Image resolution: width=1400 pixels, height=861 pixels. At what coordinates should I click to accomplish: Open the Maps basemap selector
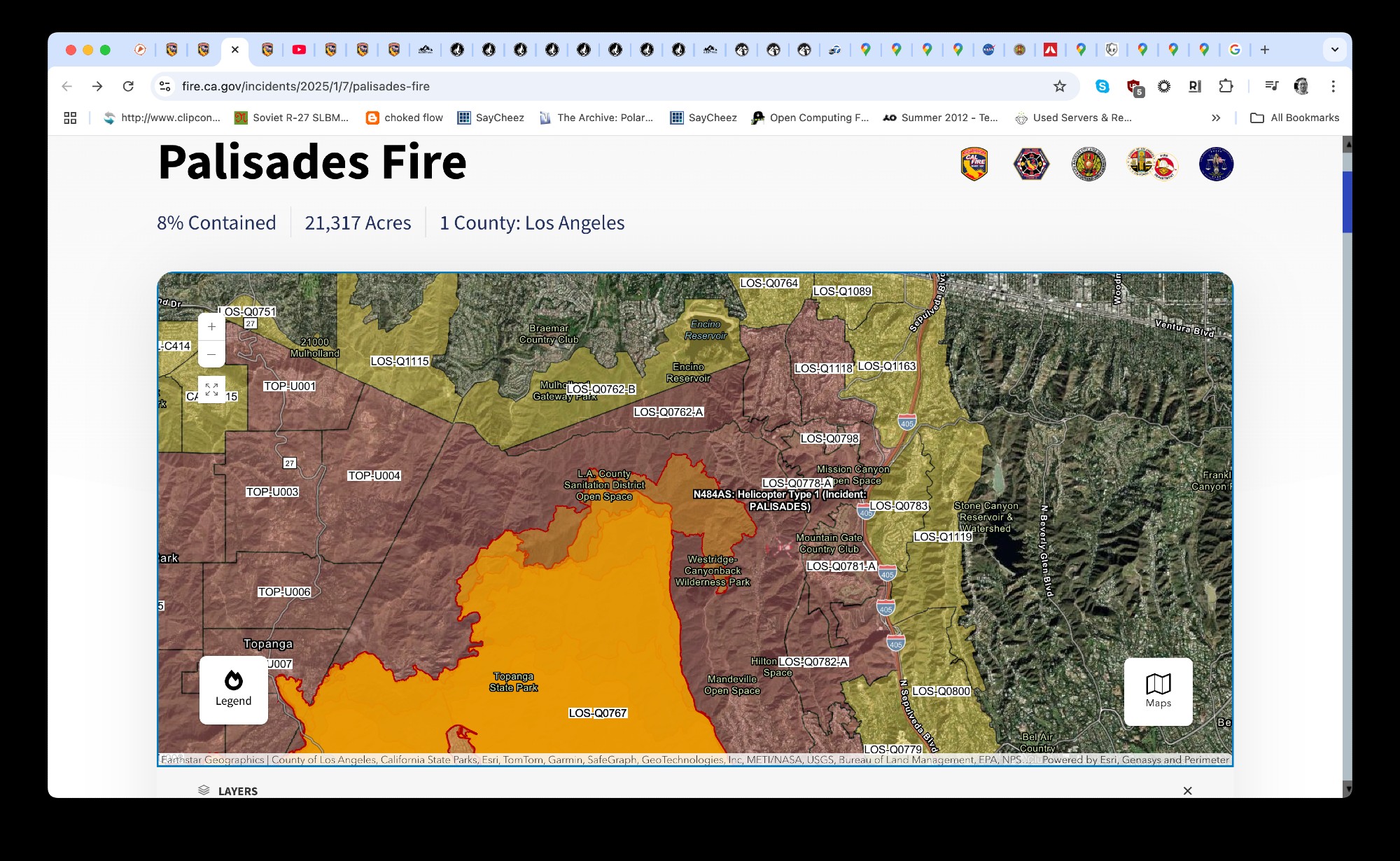[x=1158, y=691]
